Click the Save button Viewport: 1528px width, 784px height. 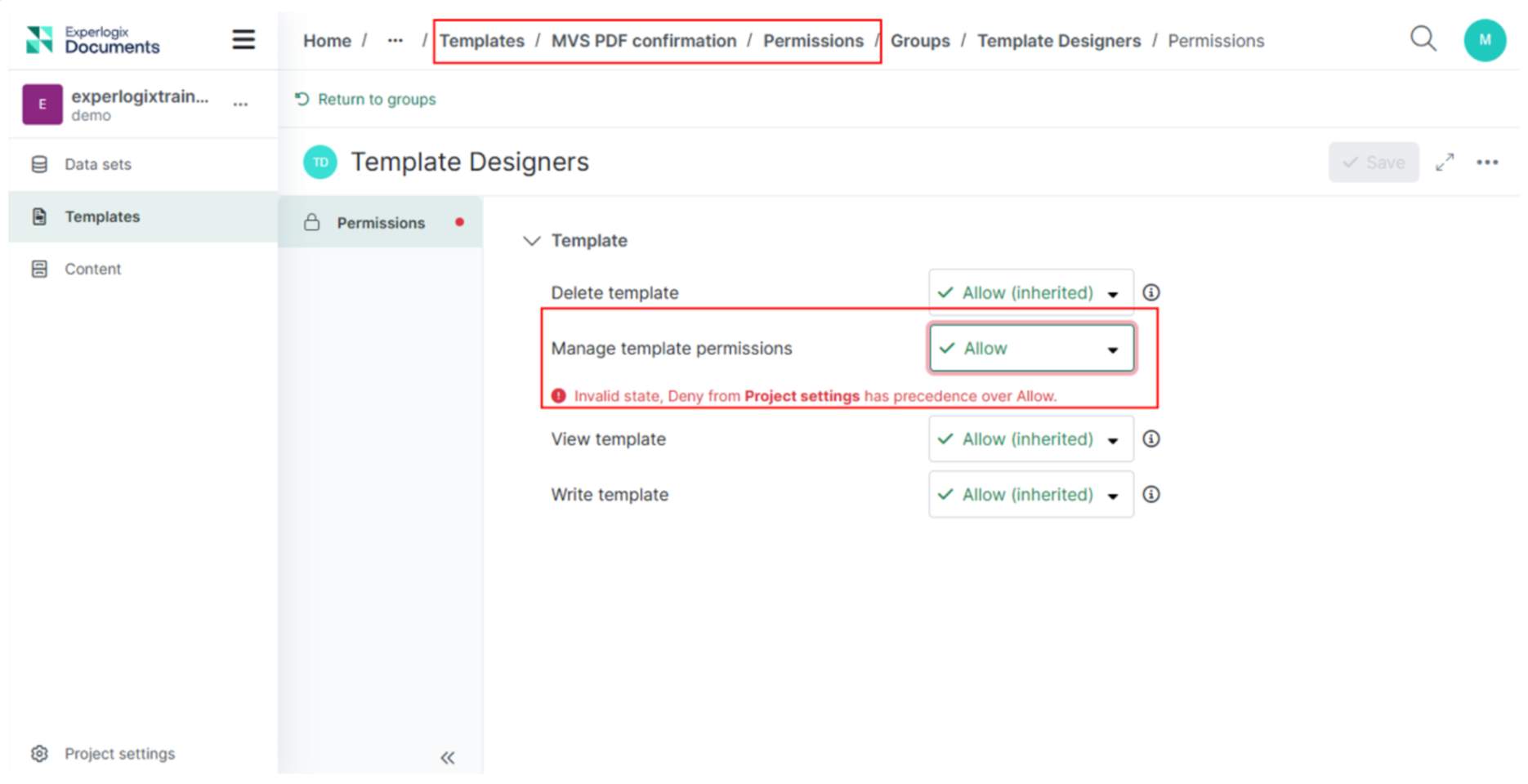1373,163
